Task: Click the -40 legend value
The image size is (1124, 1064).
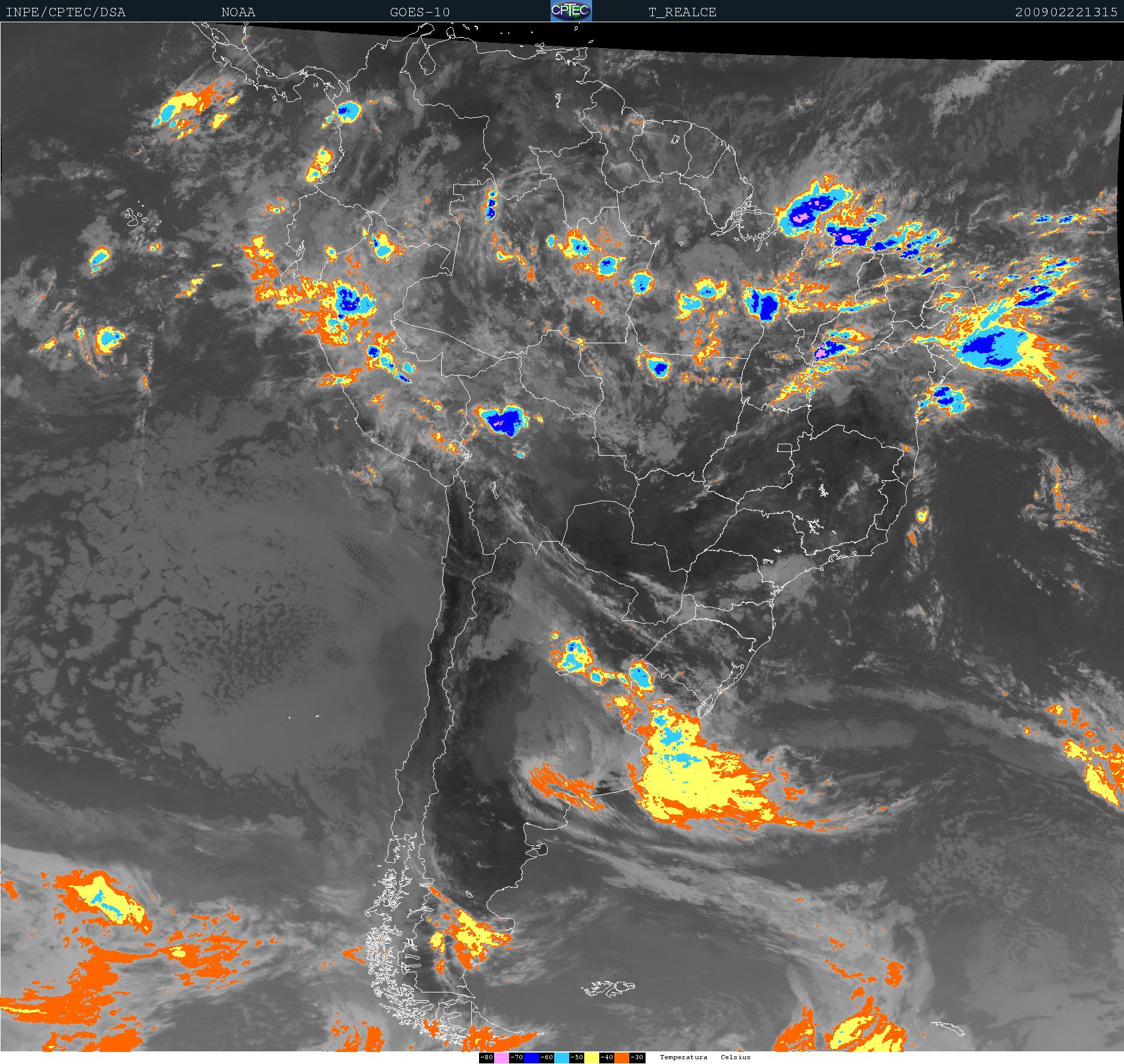Action: pos(607,1057)
